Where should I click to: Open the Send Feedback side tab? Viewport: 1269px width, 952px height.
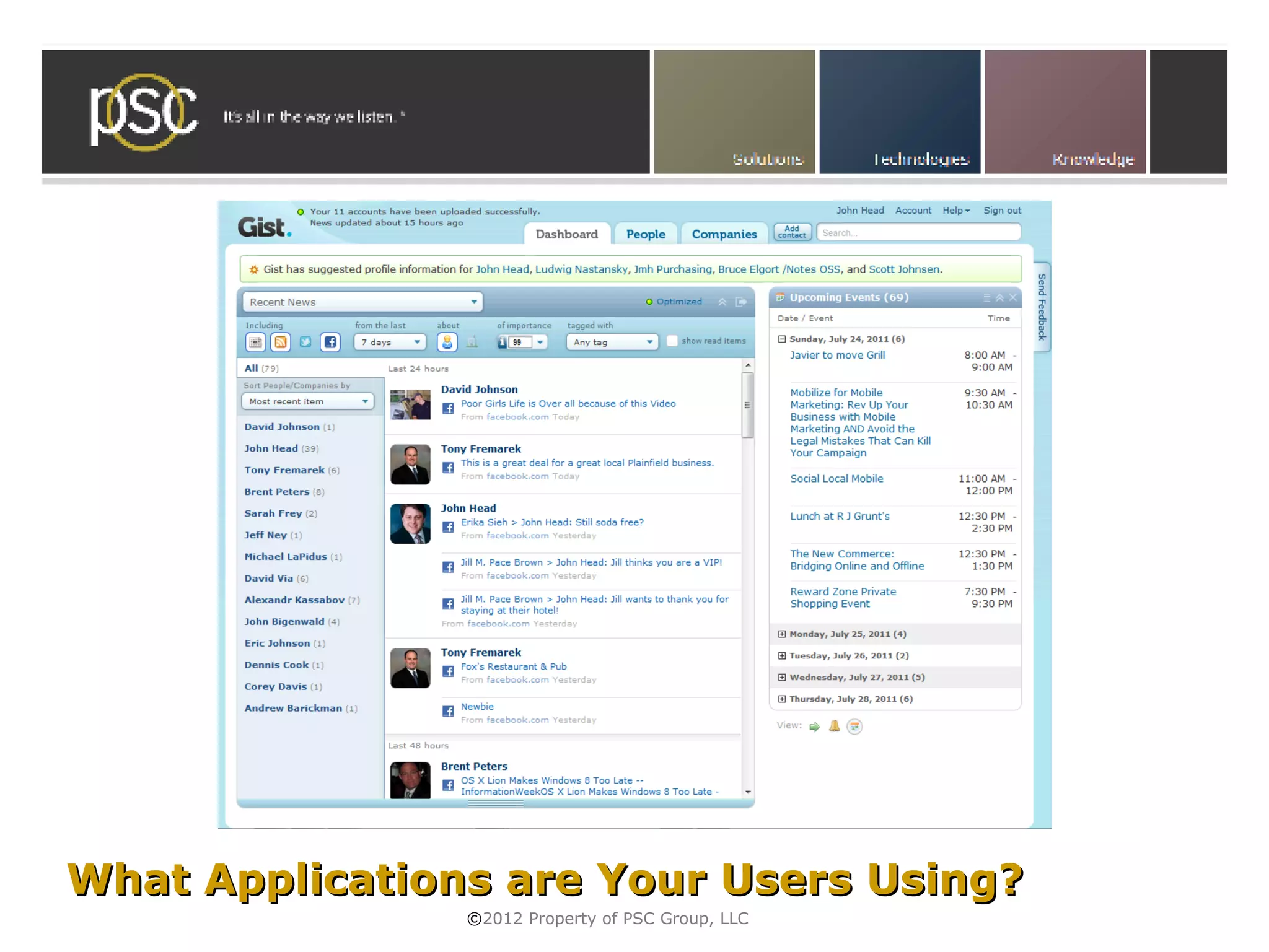coord(1042,307)
